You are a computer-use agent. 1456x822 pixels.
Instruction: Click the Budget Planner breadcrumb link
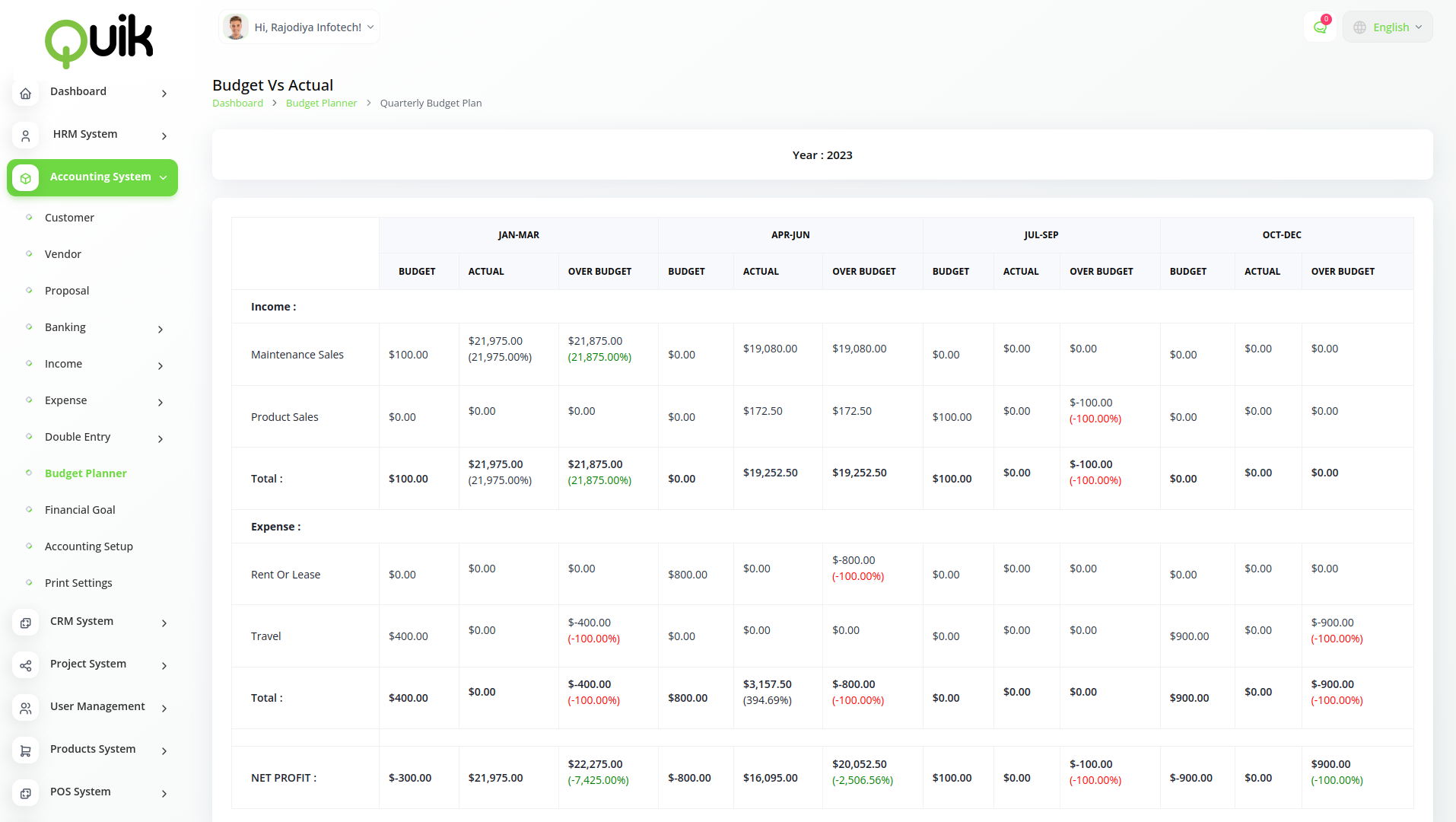(321, 104)
